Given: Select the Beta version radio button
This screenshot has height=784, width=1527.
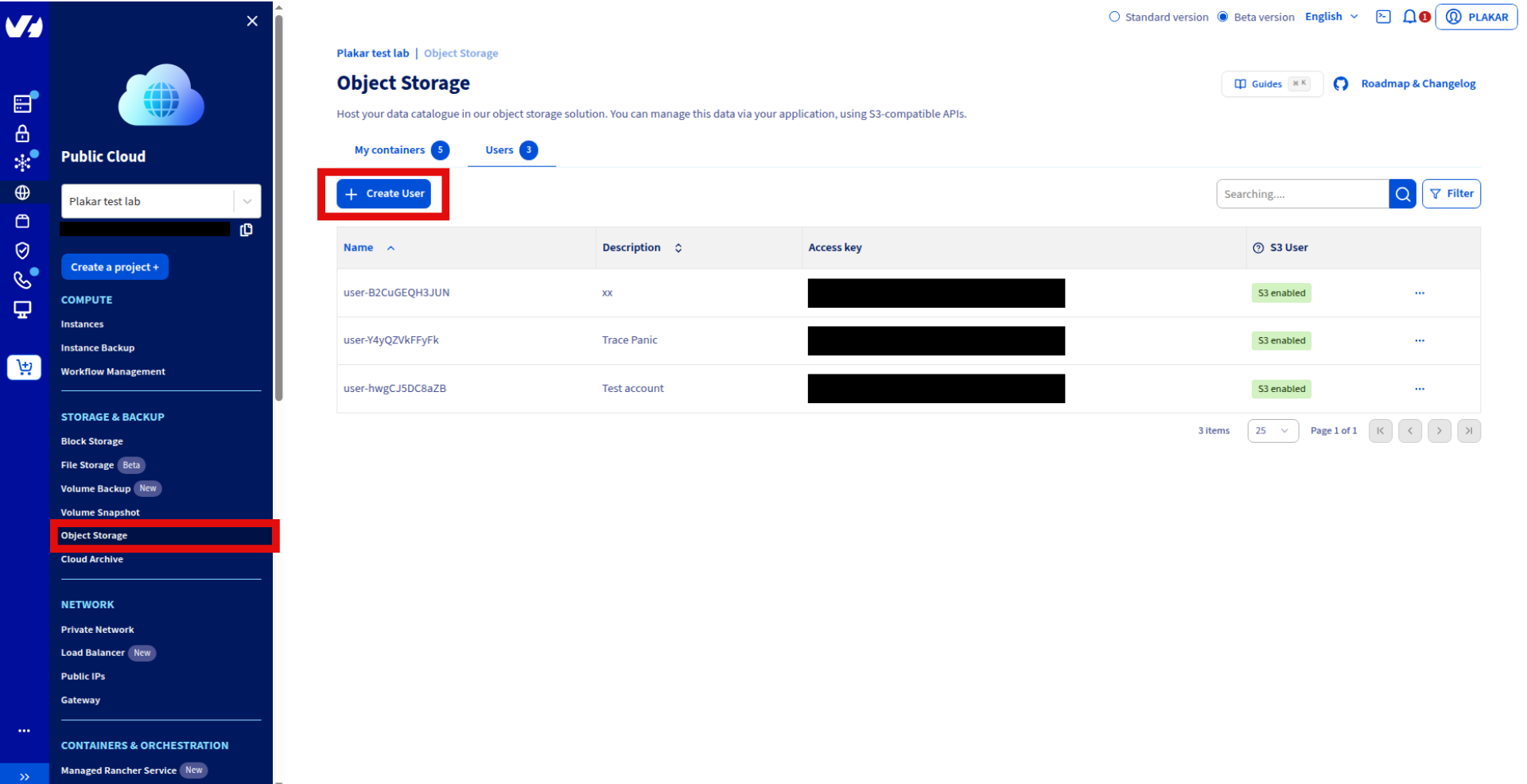Looking at the screenshot, I should click(1222, 16).
